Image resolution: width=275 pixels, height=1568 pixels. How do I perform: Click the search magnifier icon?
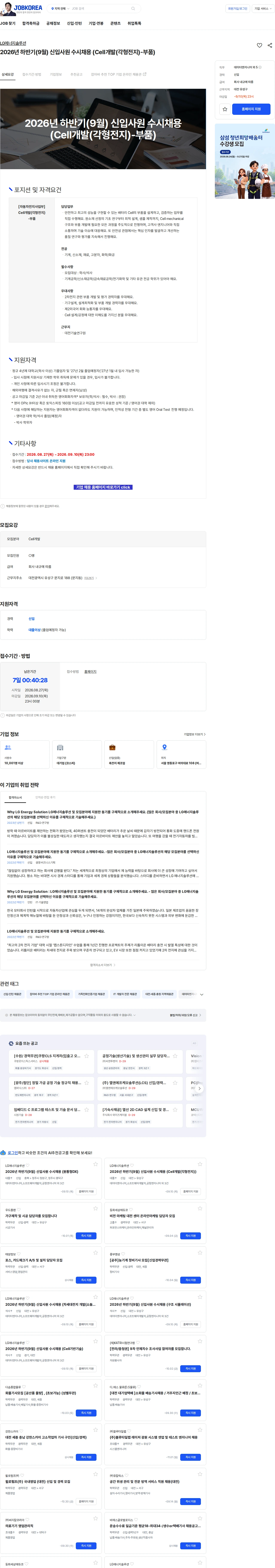[x=133, y=9]
